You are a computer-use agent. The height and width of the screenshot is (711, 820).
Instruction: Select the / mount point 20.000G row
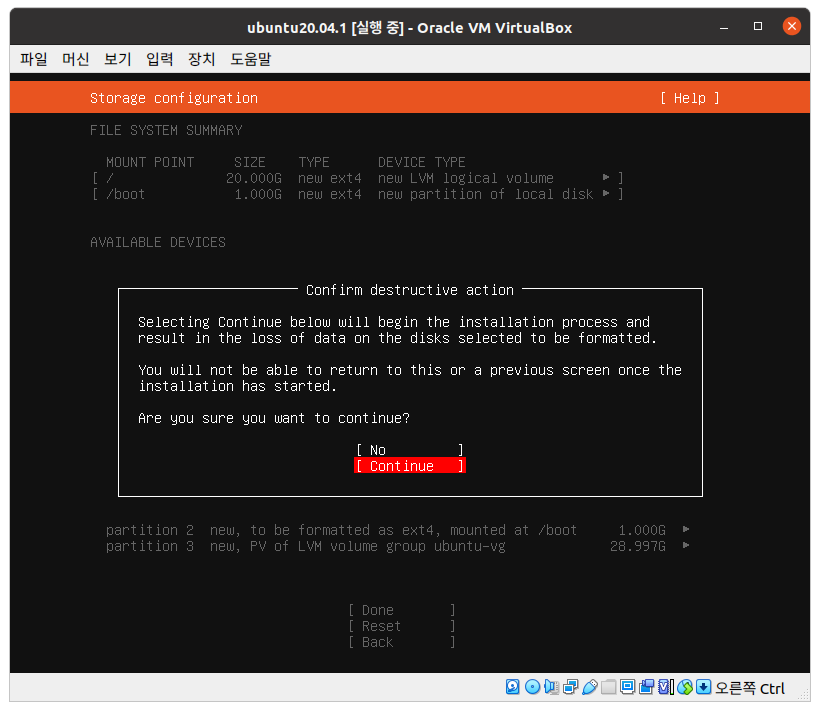pos(358,178)
